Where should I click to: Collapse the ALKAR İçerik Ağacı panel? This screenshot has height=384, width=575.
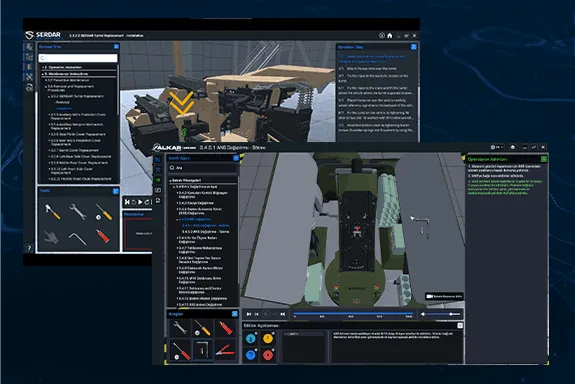coord(236,158)
